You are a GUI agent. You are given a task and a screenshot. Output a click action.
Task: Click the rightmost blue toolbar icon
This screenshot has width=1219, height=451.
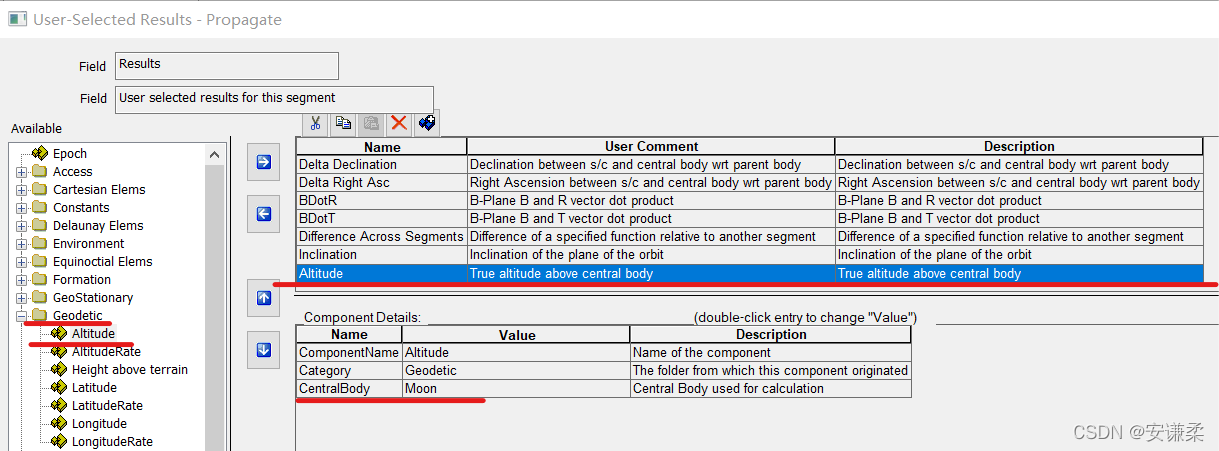tap(427, 123)
